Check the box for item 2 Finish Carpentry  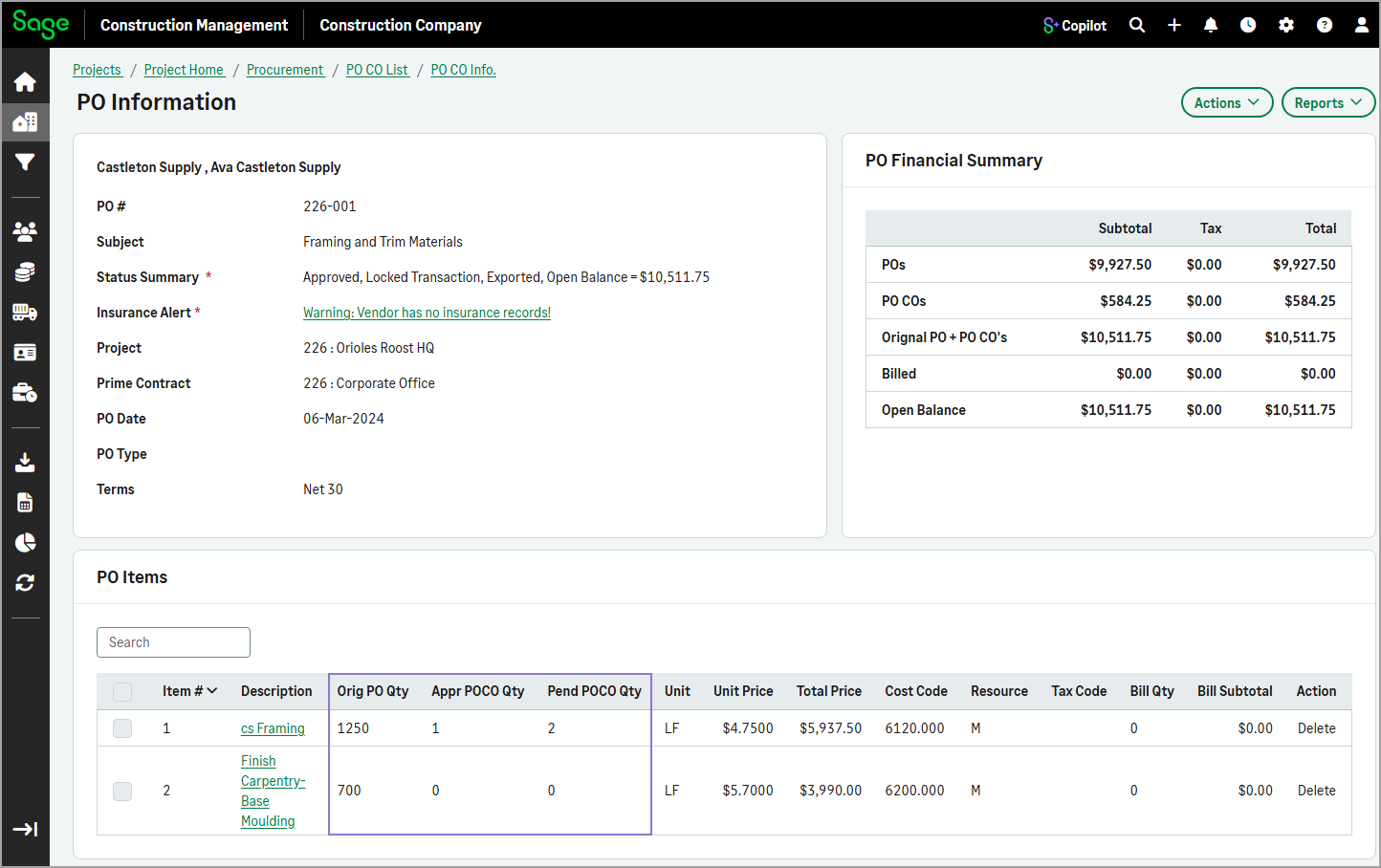click(x=122, y=791)
